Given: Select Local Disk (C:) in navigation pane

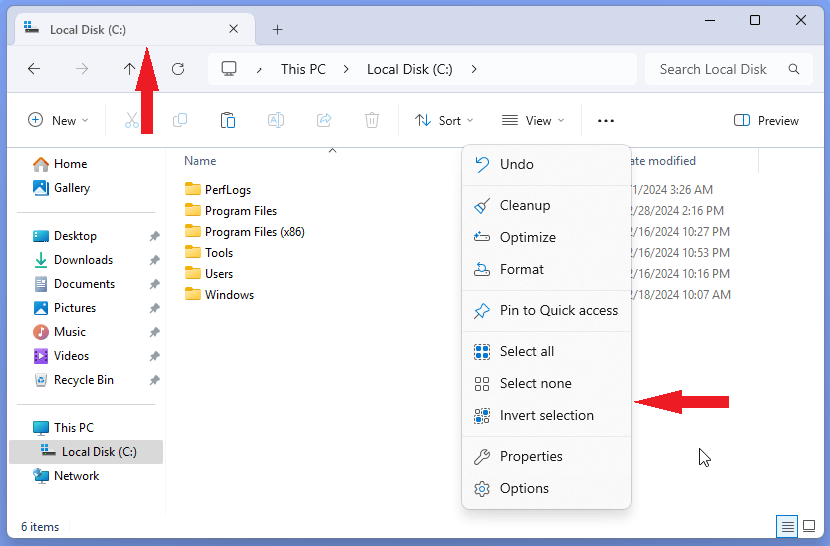Looking at the screenshot, I should click(86, 452).
